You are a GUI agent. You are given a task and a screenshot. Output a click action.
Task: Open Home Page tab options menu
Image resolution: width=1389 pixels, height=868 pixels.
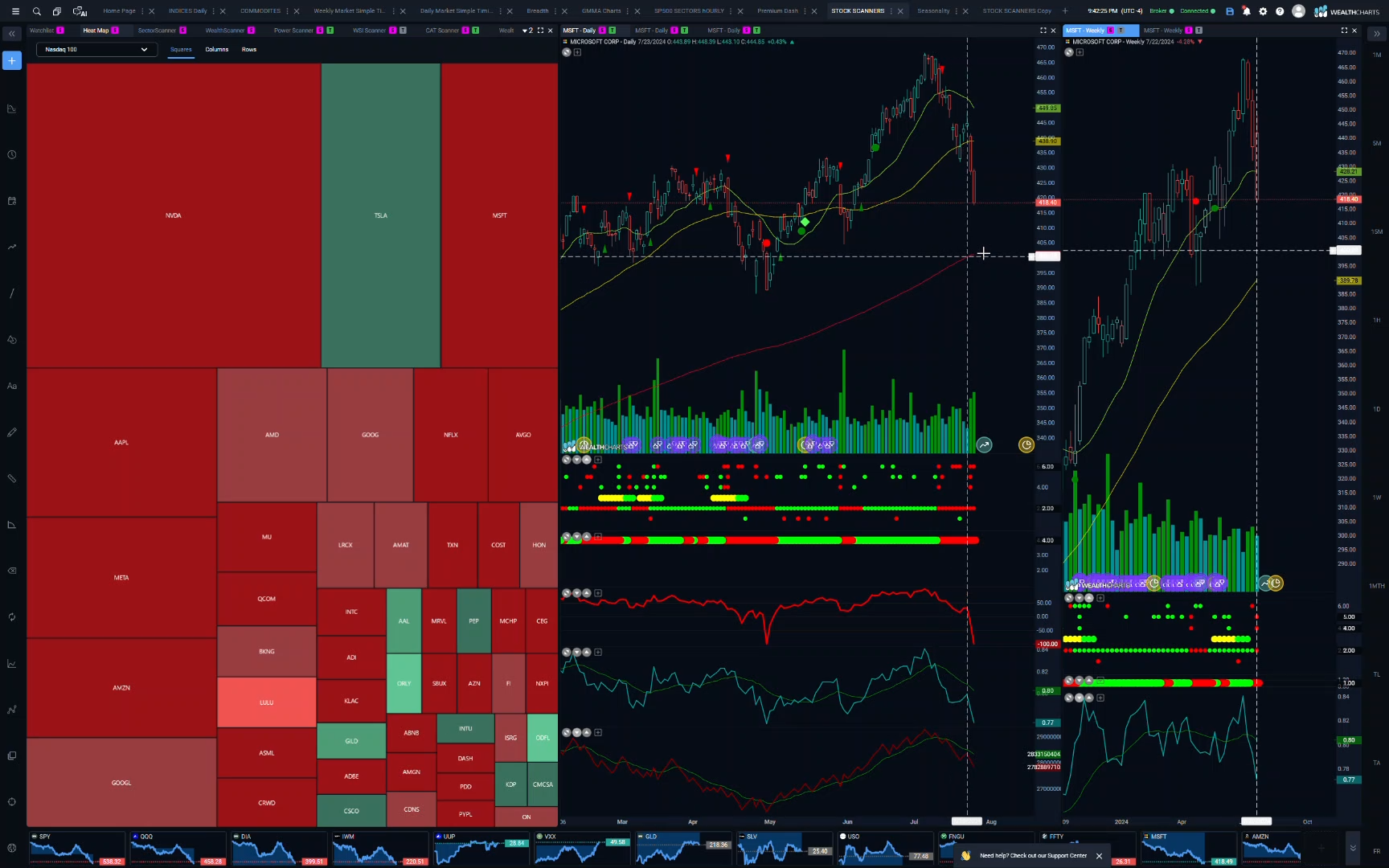click(x=142, y=11)
